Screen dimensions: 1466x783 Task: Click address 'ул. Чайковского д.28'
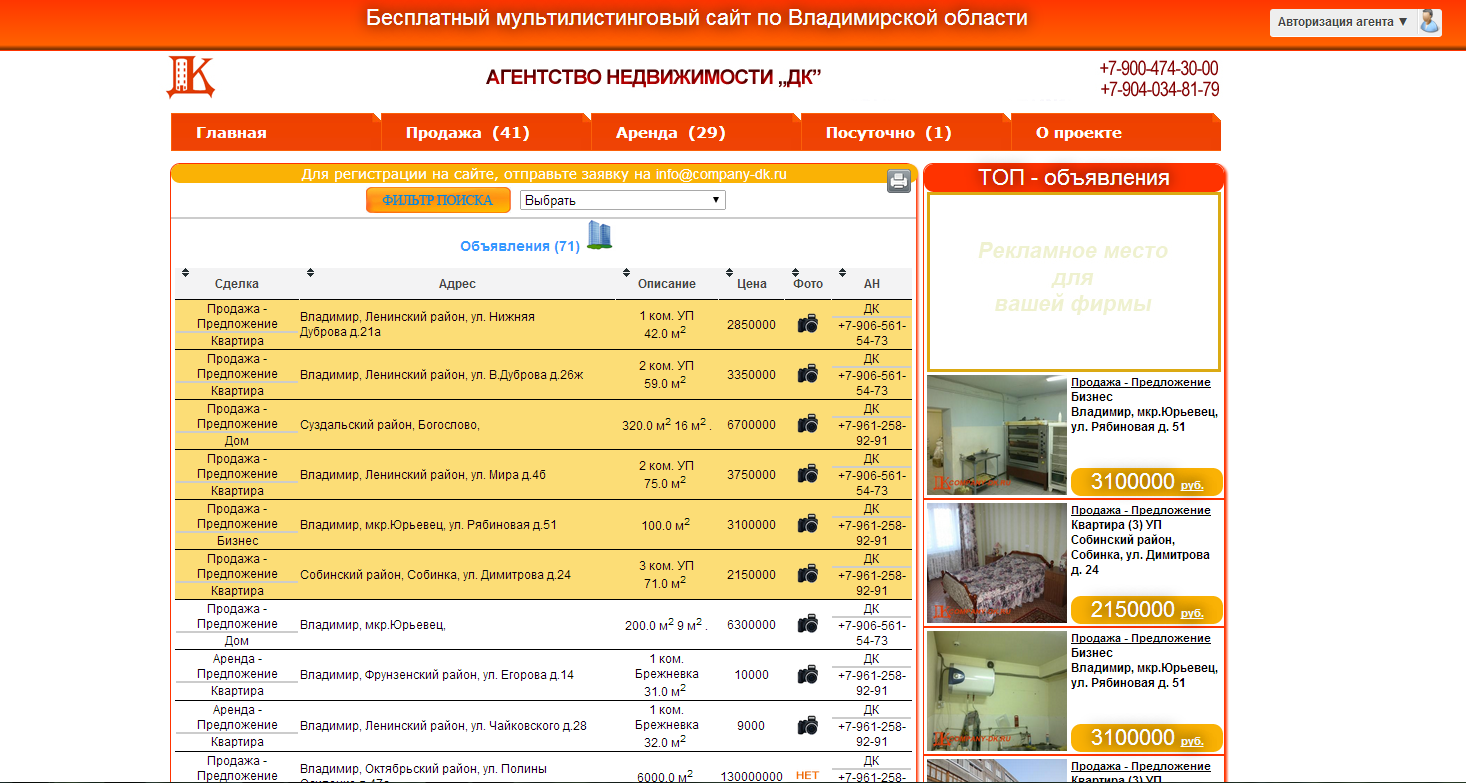click(443, 726)
